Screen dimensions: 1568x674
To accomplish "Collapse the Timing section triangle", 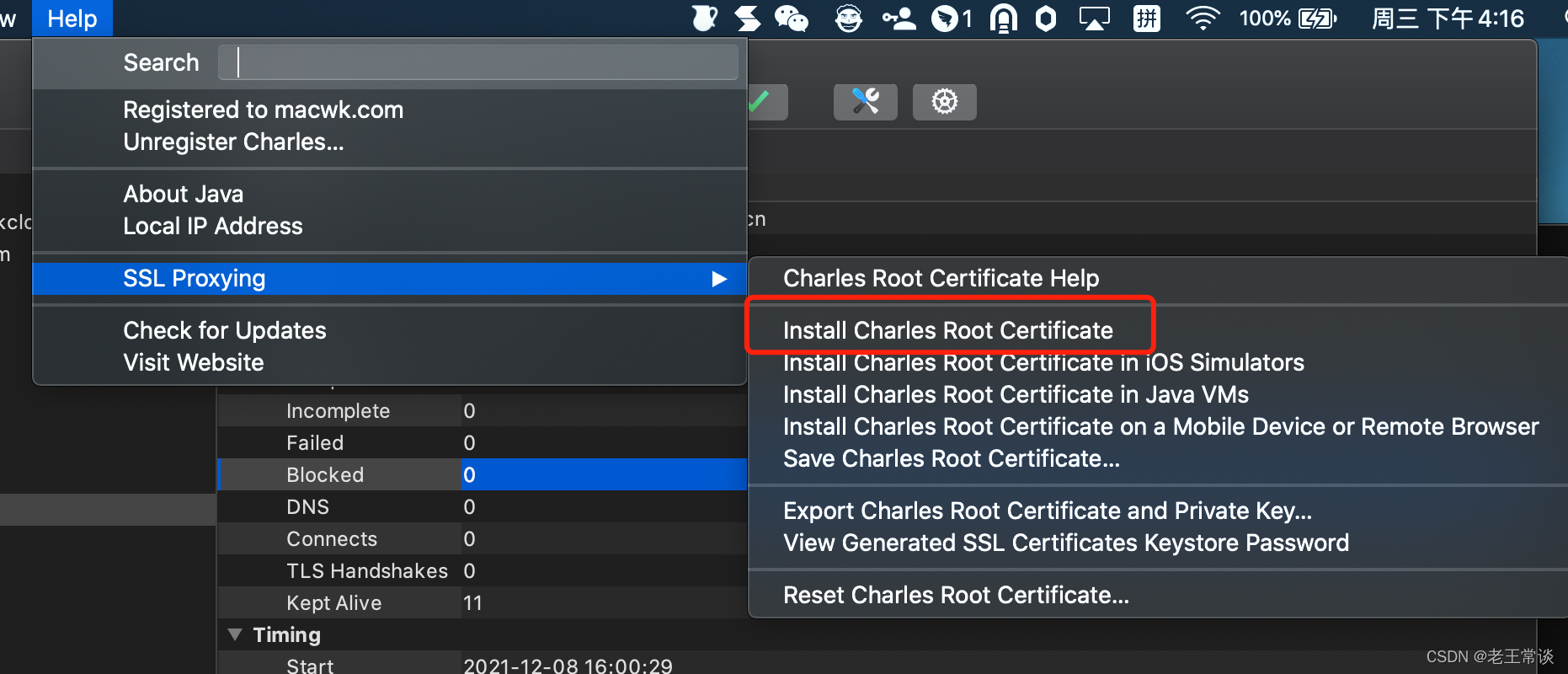I will 235,634.
